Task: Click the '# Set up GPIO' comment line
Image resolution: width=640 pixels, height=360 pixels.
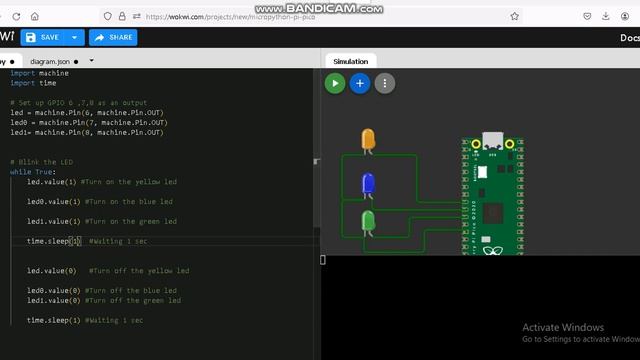Action: [78, 103]
